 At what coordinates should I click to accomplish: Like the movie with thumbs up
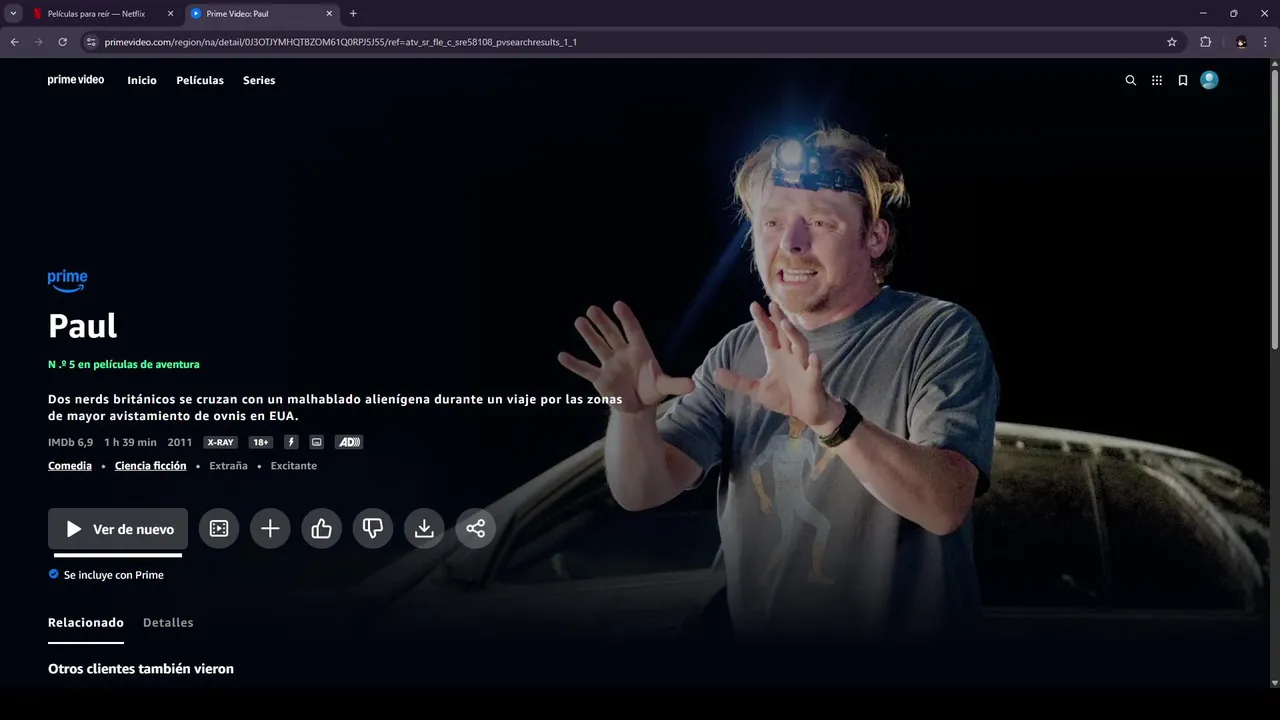[321, 529]
